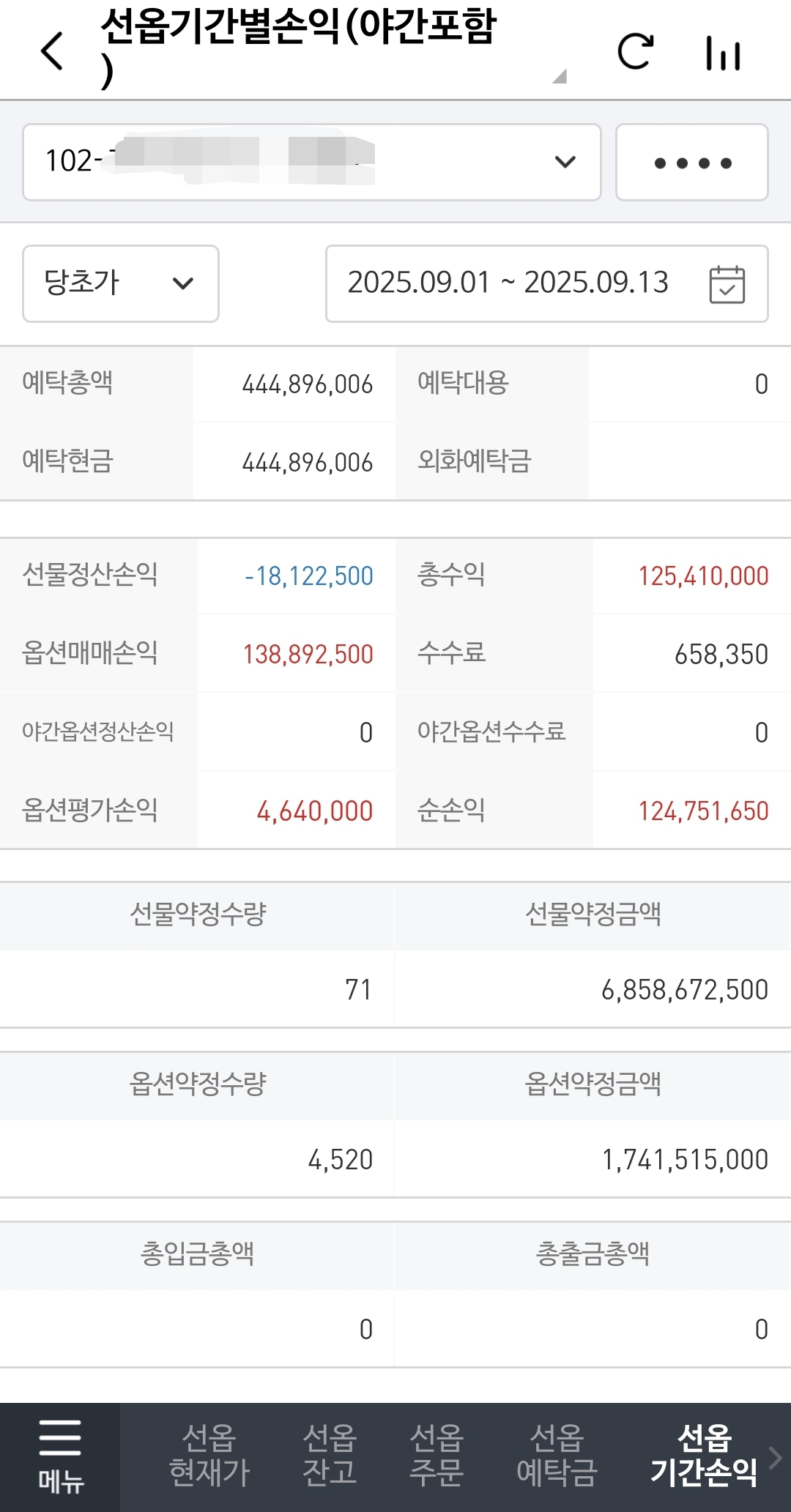Expand the account number dropdown
Screen dimensions: 791x1512
tap(312, 162)
